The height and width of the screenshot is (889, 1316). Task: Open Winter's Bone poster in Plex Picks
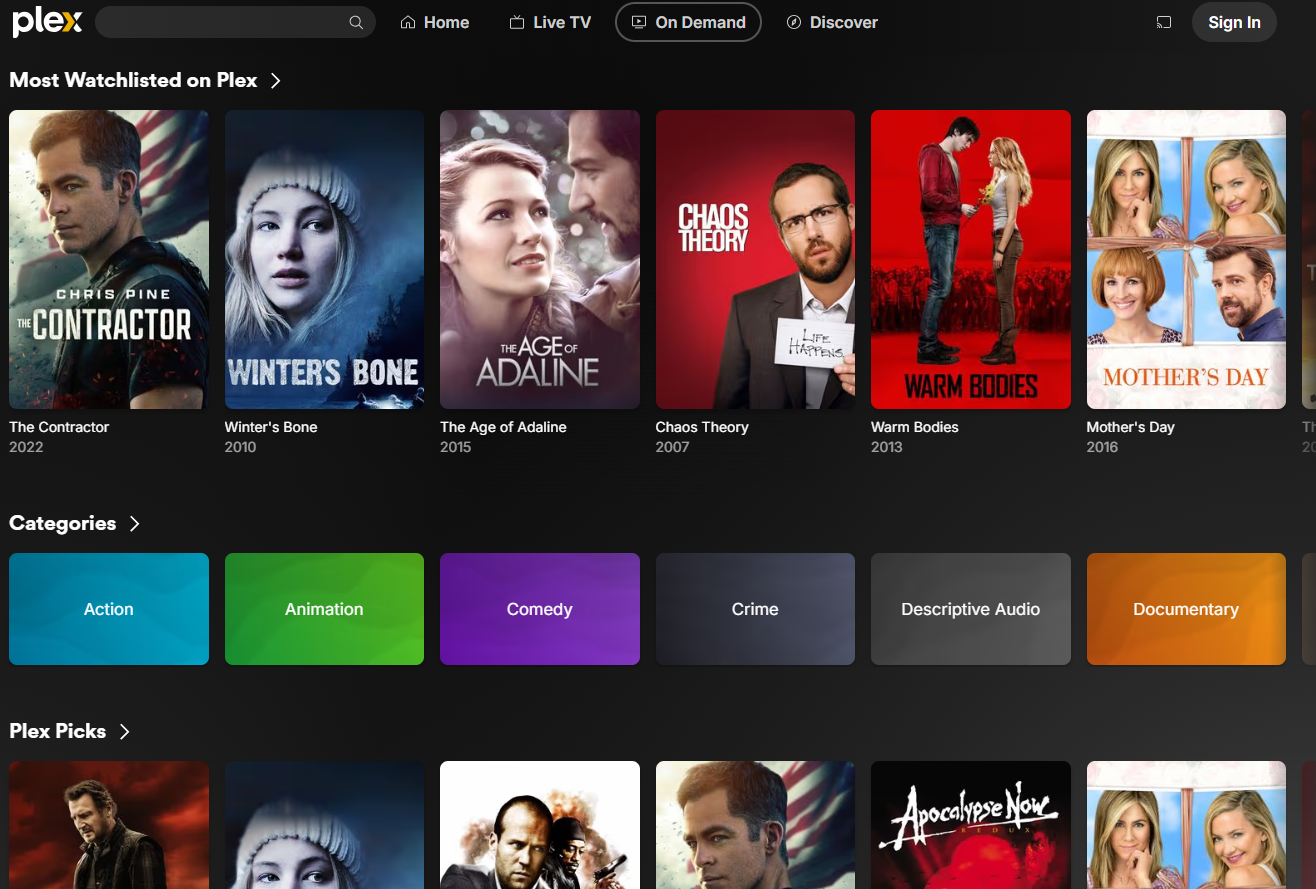coord(324,825)
